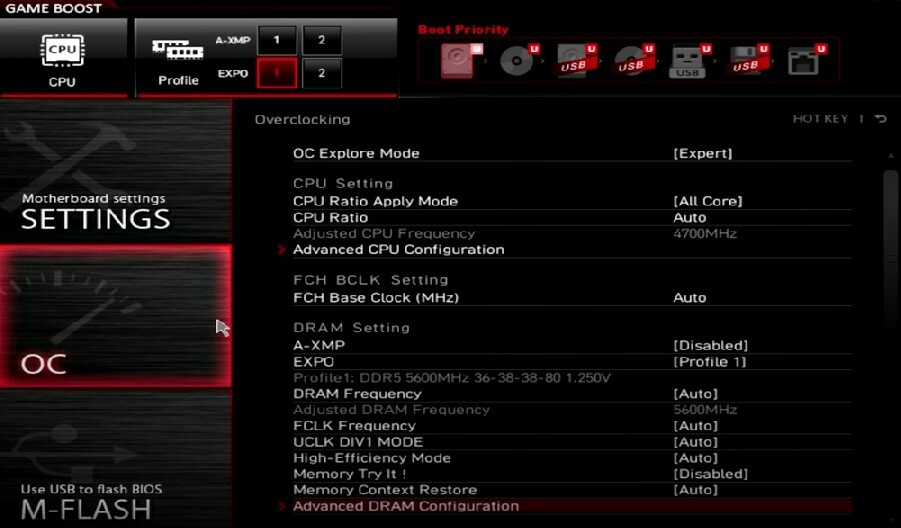This screenshot has width=901, height=528.
Task: Open the CPU Ratio Apply Mode options
Action: point(707,202)
